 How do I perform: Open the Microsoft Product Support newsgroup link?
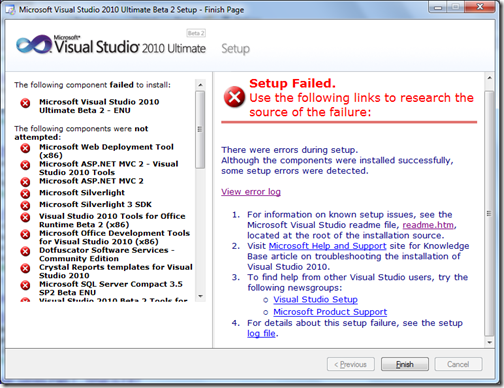[330, 312]
